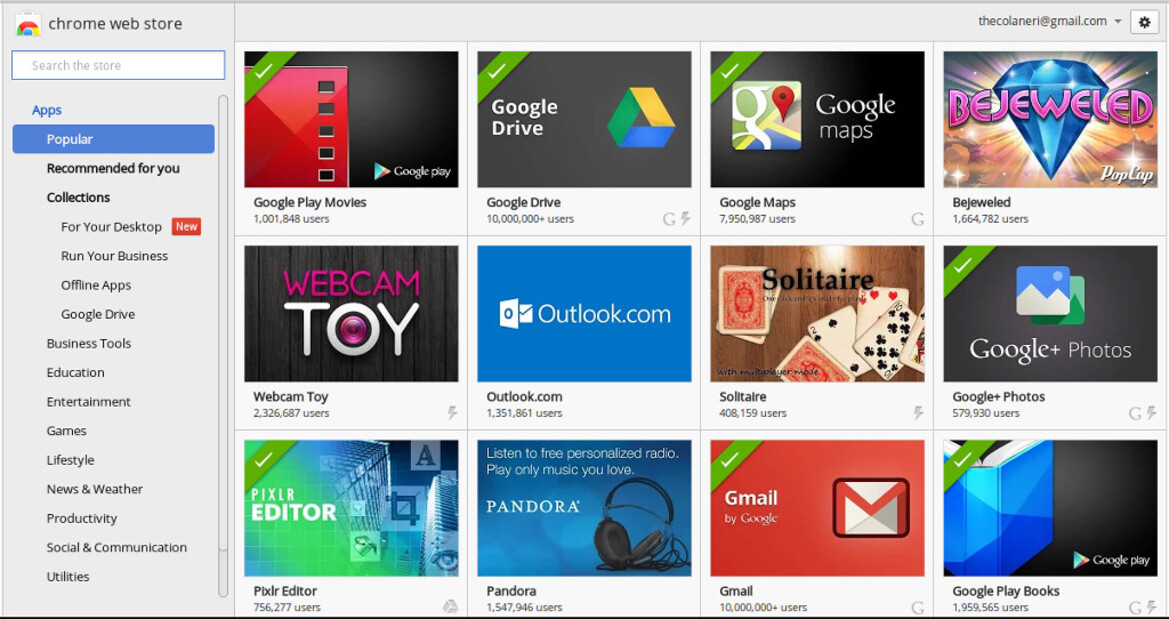Image resolution: width=1169 pixels, height=619 pixels.
Task: Click the "1,351,861 users" count text
Action: click(524, 413)
